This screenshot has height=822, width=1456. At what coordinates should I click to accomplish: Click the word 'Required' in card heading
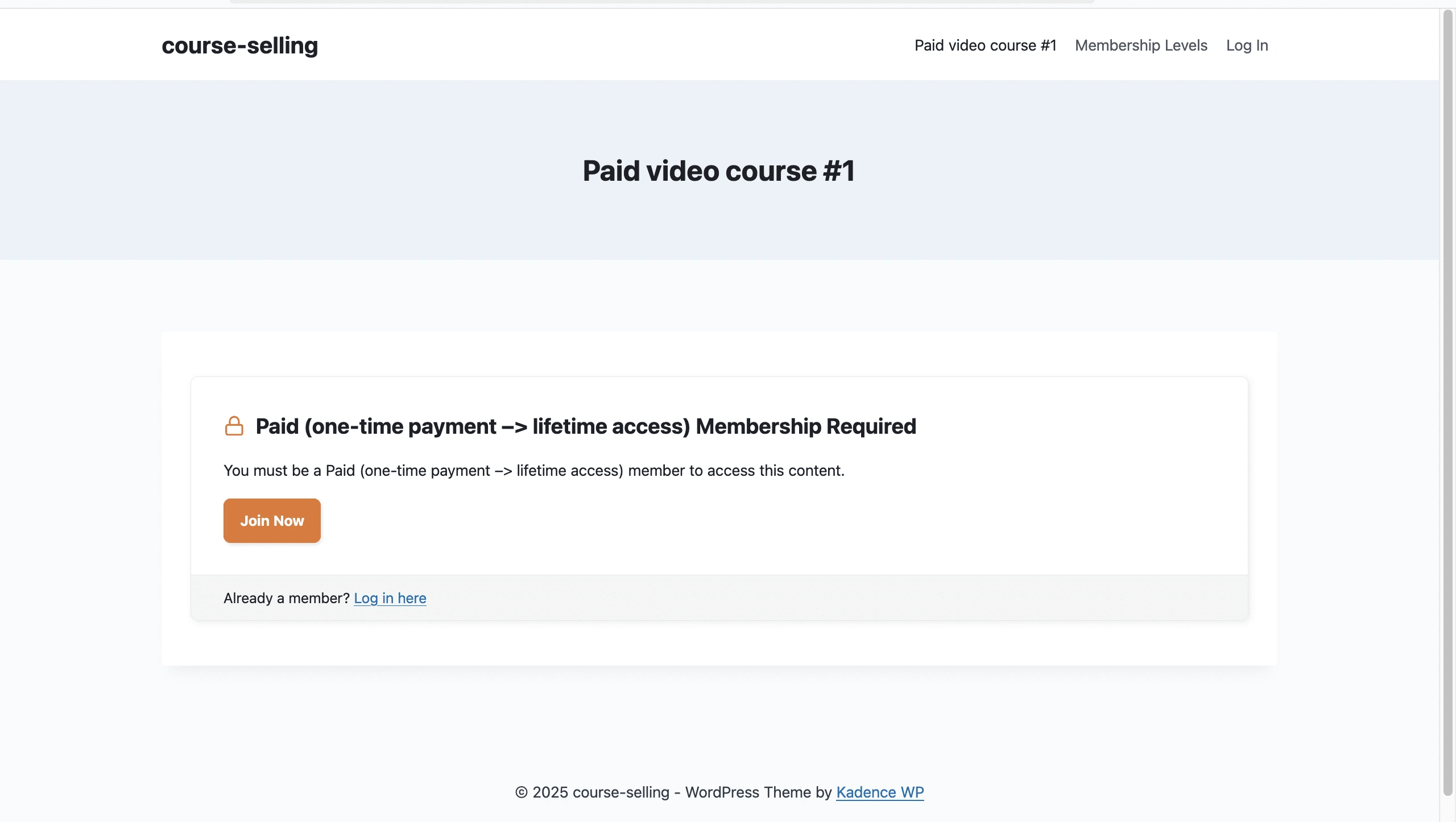(x=871, y=426)
